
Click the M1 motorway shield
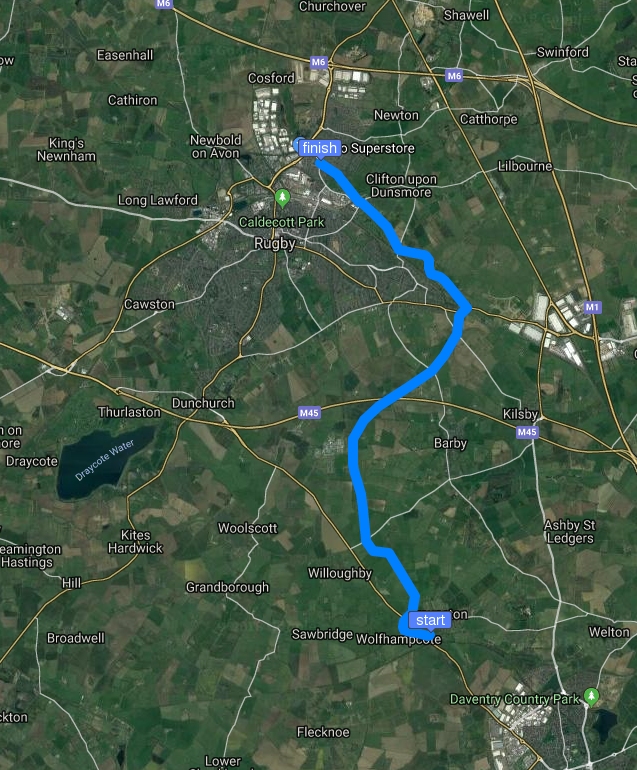point(592,307)
